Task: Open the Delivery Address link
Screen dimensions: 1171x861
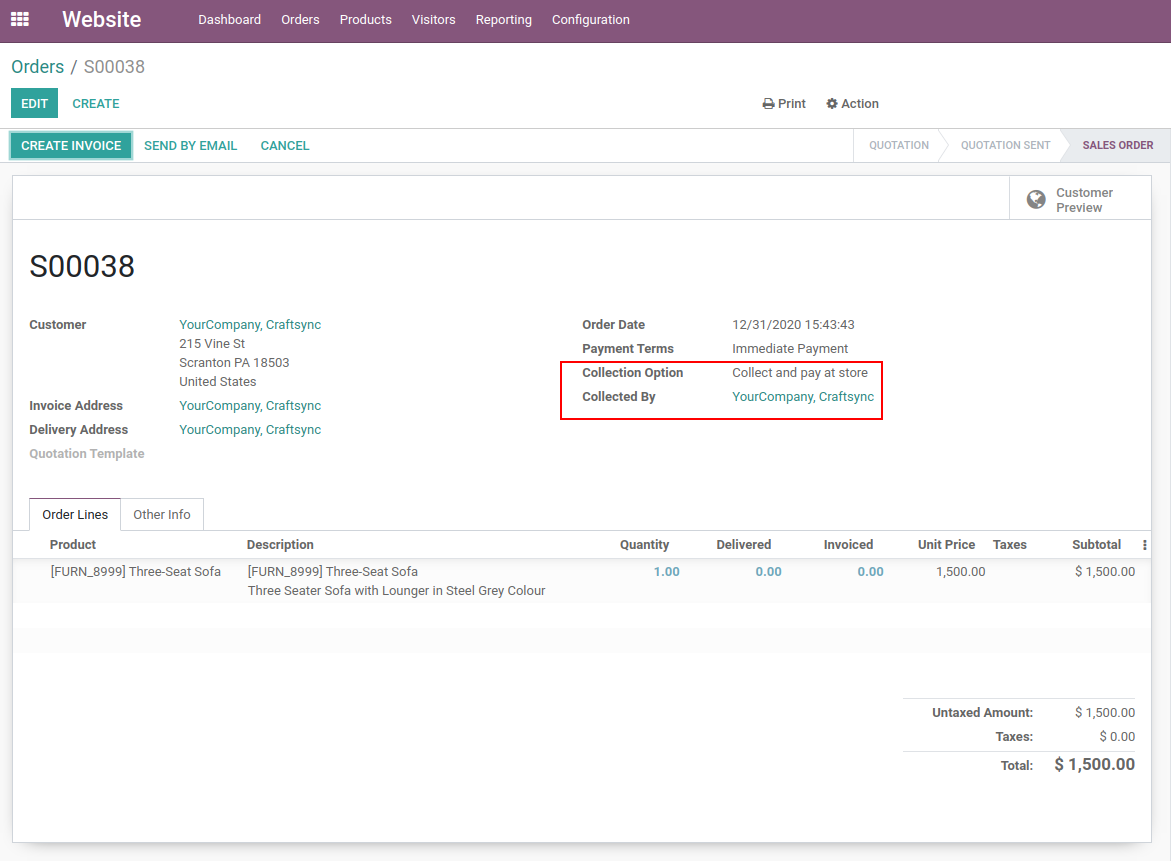Action: (x=250, y=430)
